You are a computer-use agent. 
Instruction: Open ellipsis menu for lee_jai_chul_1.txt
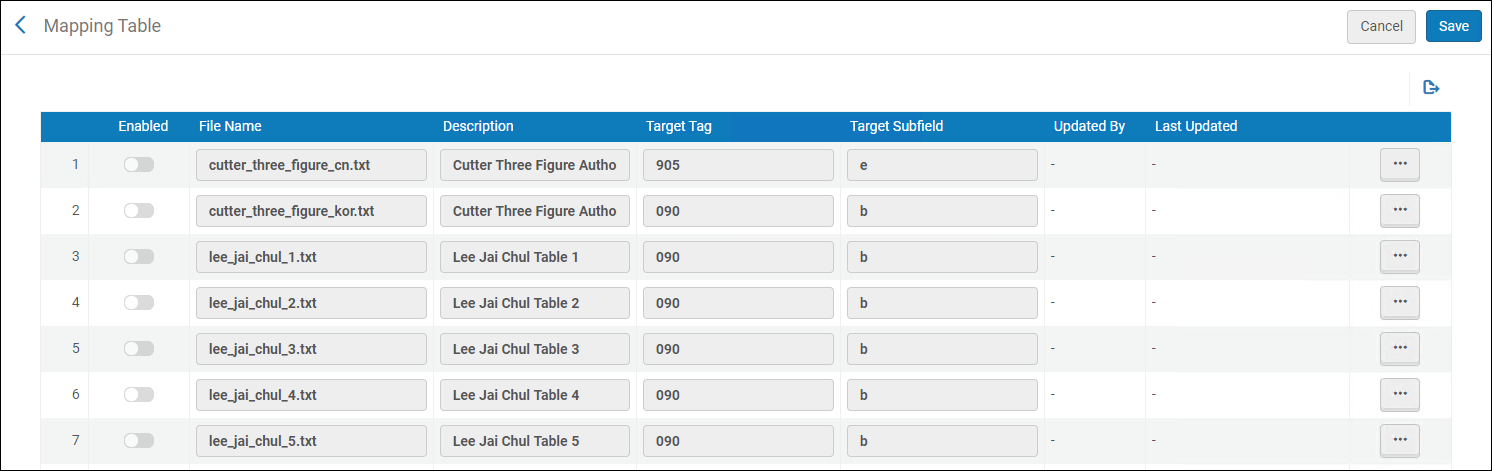tap(1400, 257)
